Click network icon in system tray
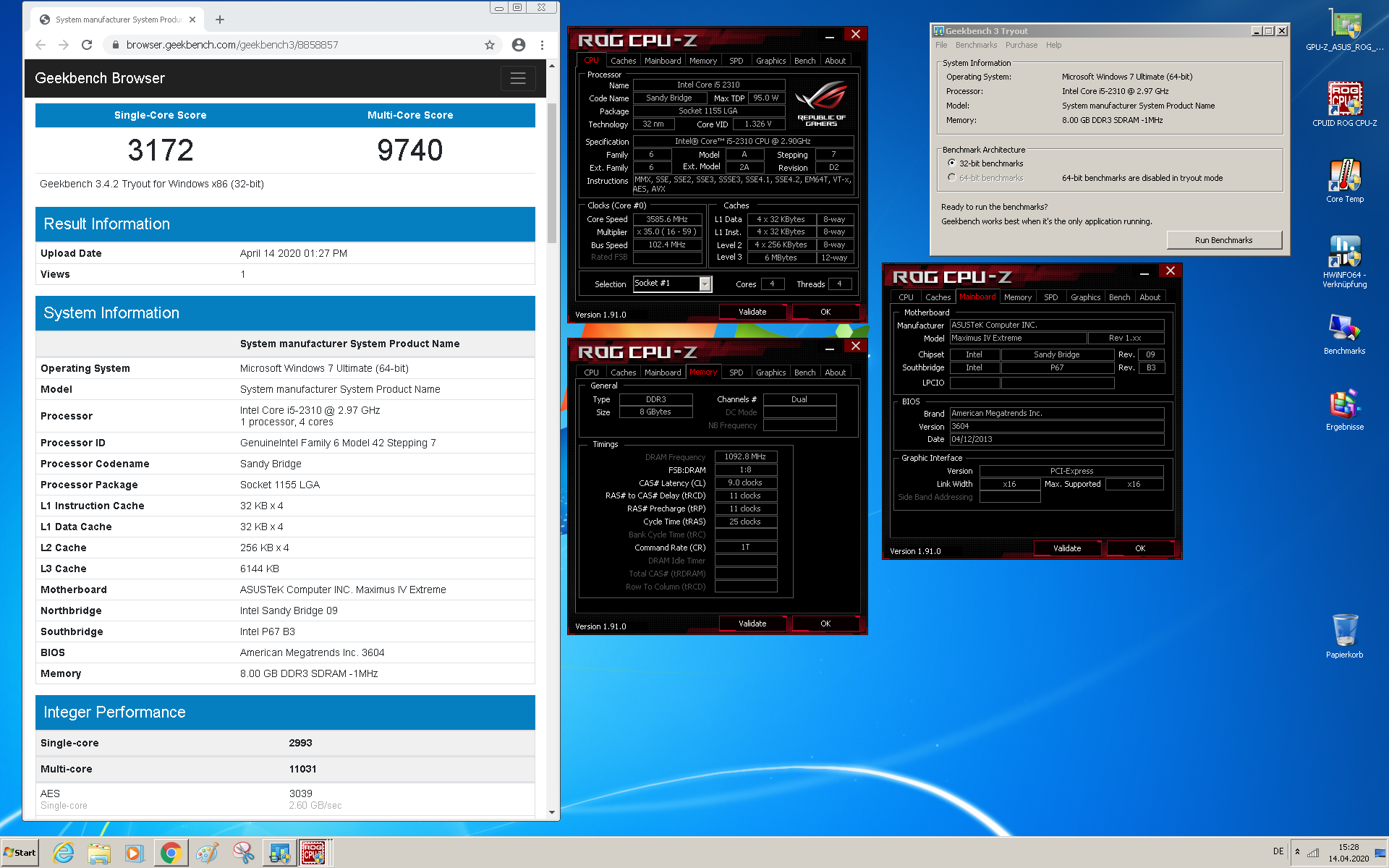Image resolution: width=1389 pixels, height=868 pixels. 1313,853
